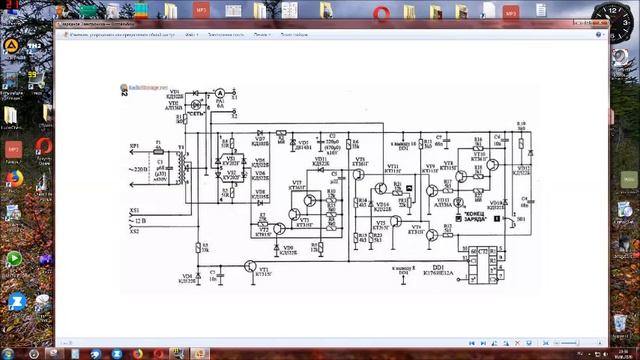Click the slideshow icon in bottom bar

pyautogui.click(x=529, y=343)
